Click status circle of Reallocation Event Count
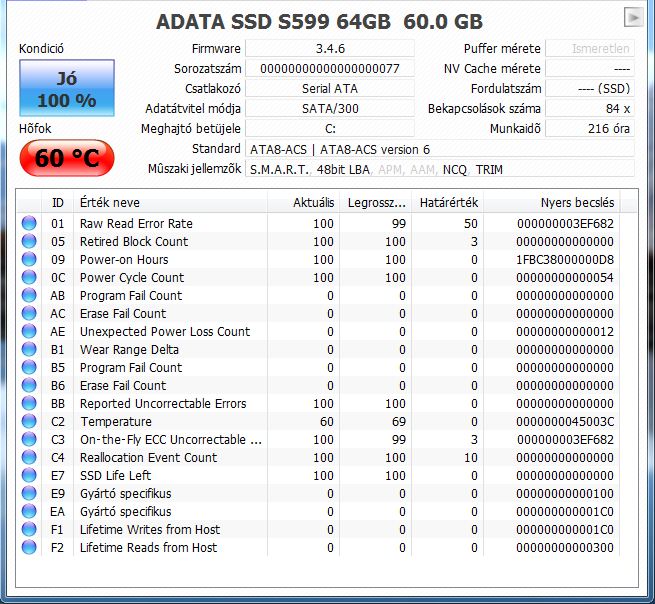The height and width of the screenshot is (604, 655). 29,457
